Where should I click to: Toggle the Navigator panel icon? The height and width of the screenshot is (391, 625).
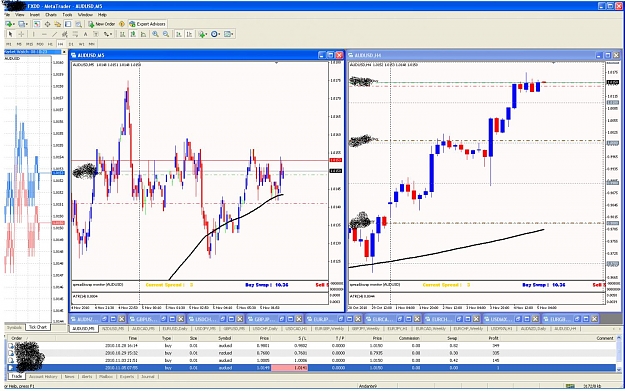click(x=58, y=24)
